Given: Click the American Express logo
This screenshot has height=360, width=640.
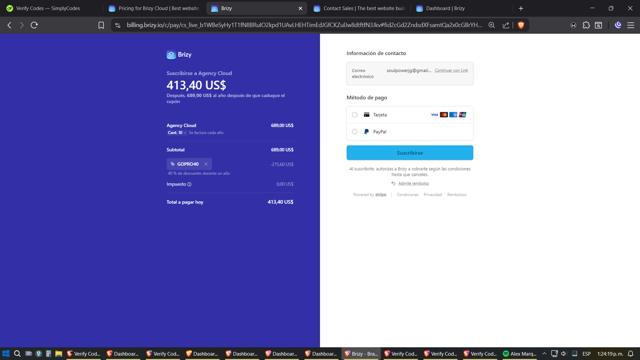Looking at the screenshot, I should pos(453,115).
